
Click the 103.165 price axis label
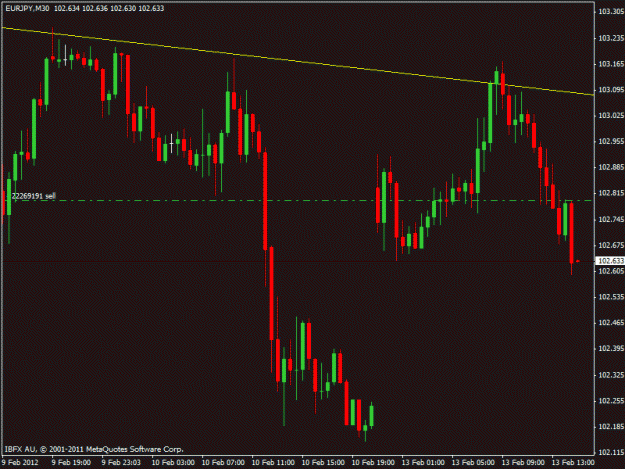tap(611, 64)
